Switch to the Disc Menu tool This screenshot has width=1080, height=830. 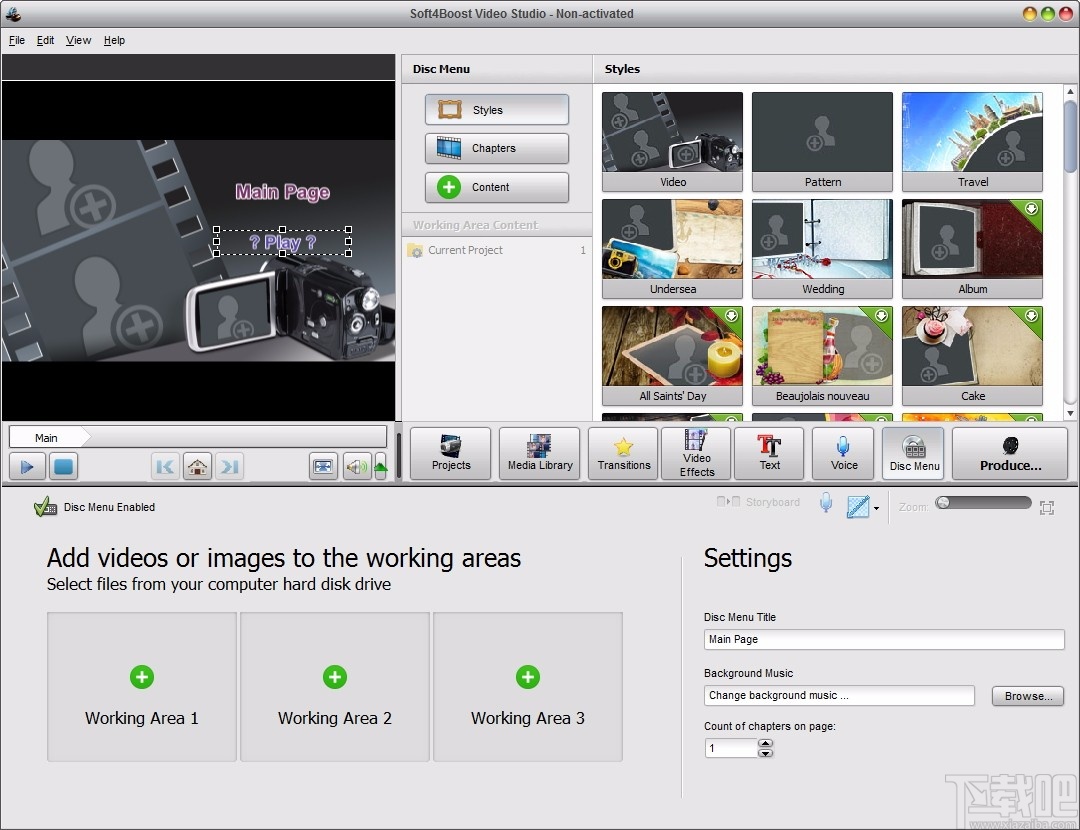(912, 453)
